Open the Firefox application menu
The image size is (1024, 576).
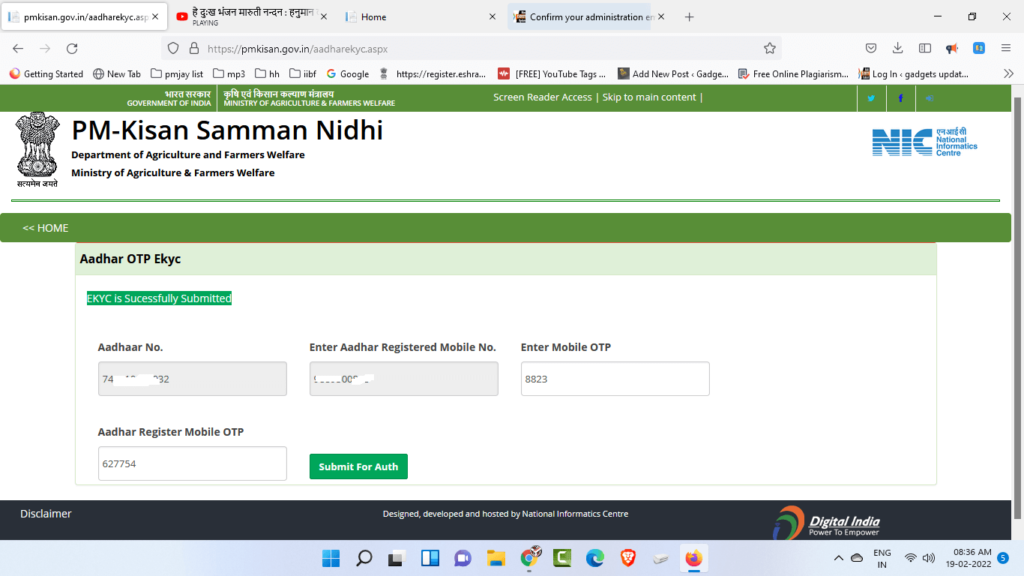pos(1006,48)
